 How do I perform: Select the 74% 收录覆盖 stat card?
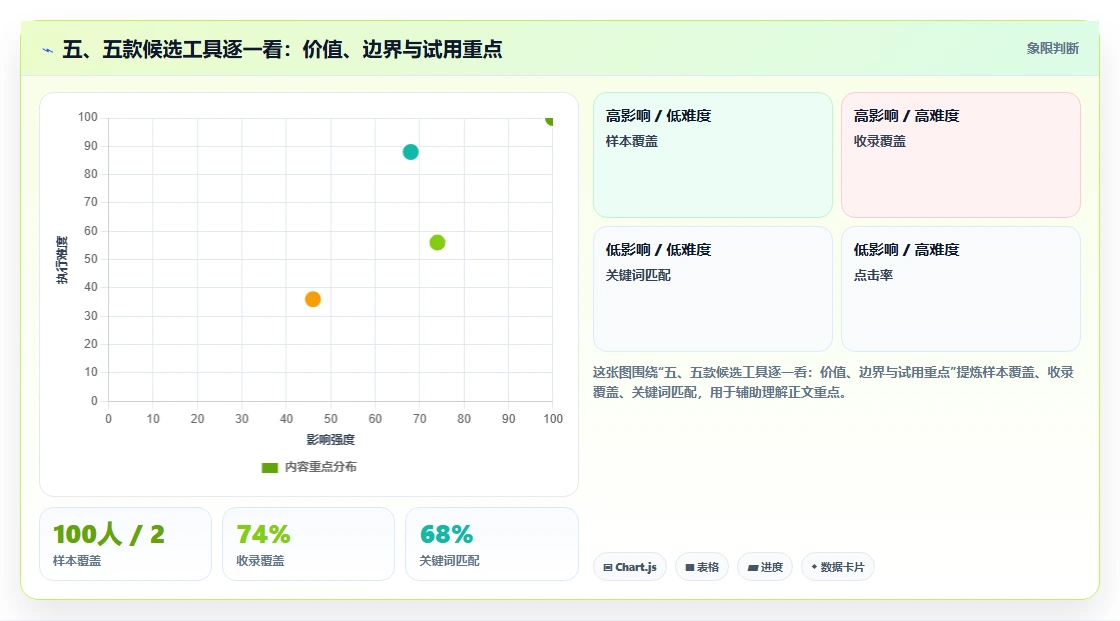(x=309, y=544)
